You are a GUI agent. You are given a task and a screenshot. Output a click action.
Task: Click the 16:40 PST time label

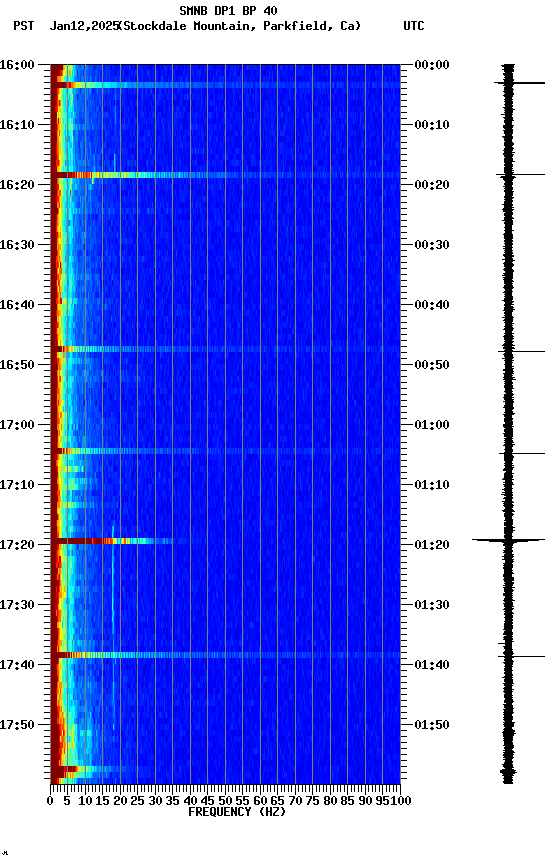[17, 305]
